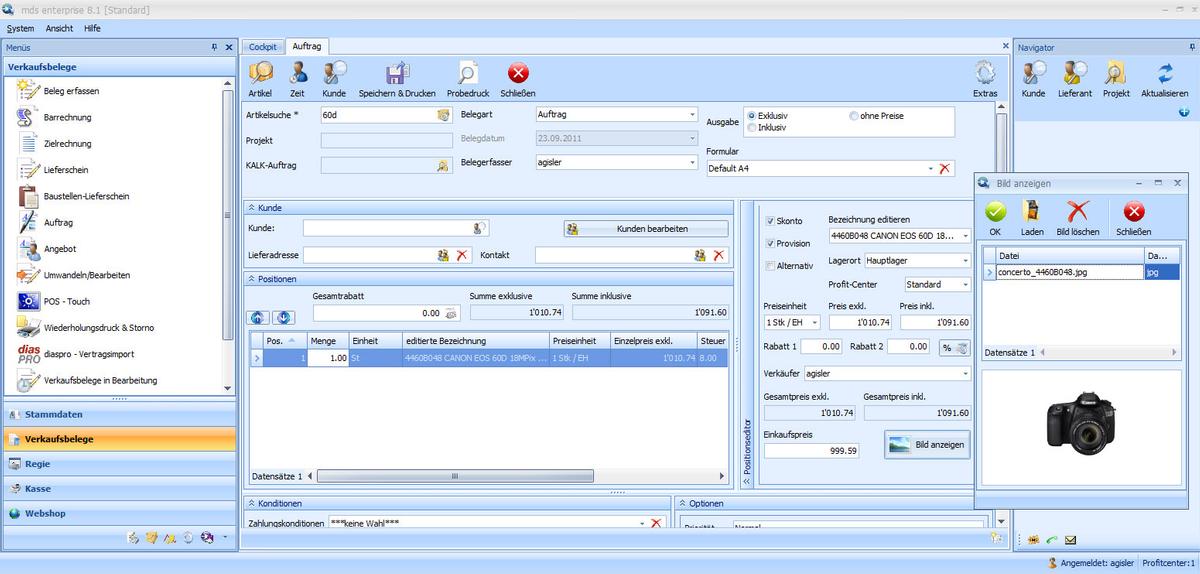Open Preiseinheit 1 Stk / EH dropdown
This screenshot has width=1200, height=574.
tap(816, 322)
